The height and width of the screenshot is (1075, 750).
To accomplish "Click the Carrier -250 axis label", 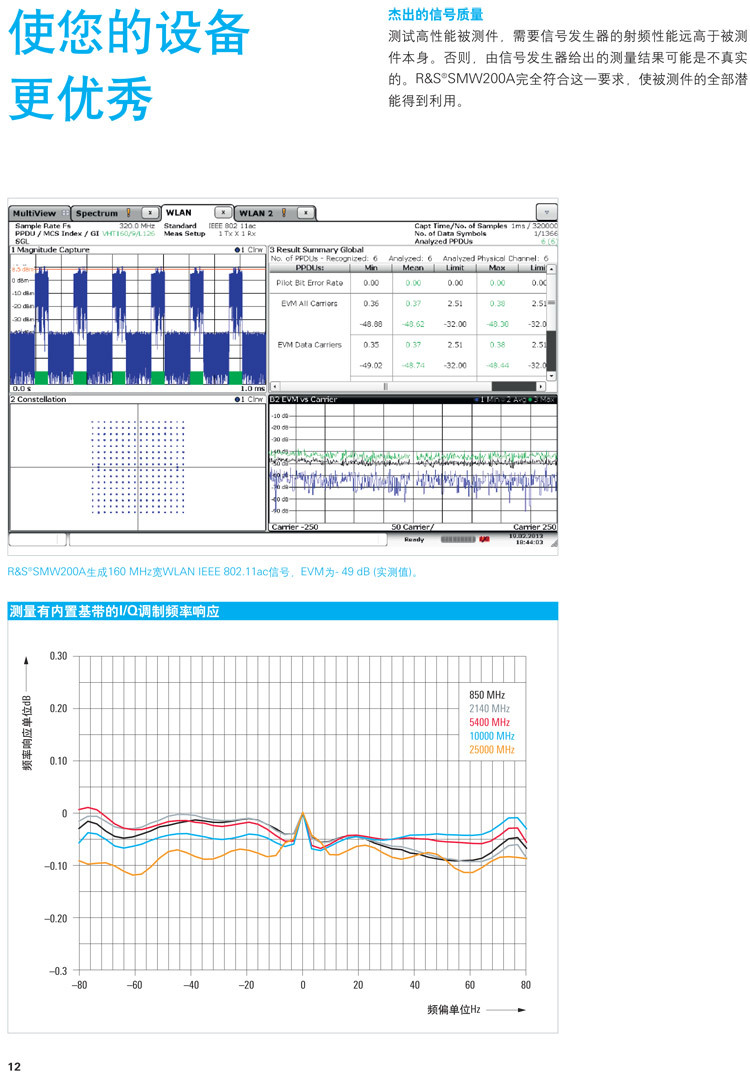I will coord(295,527).
